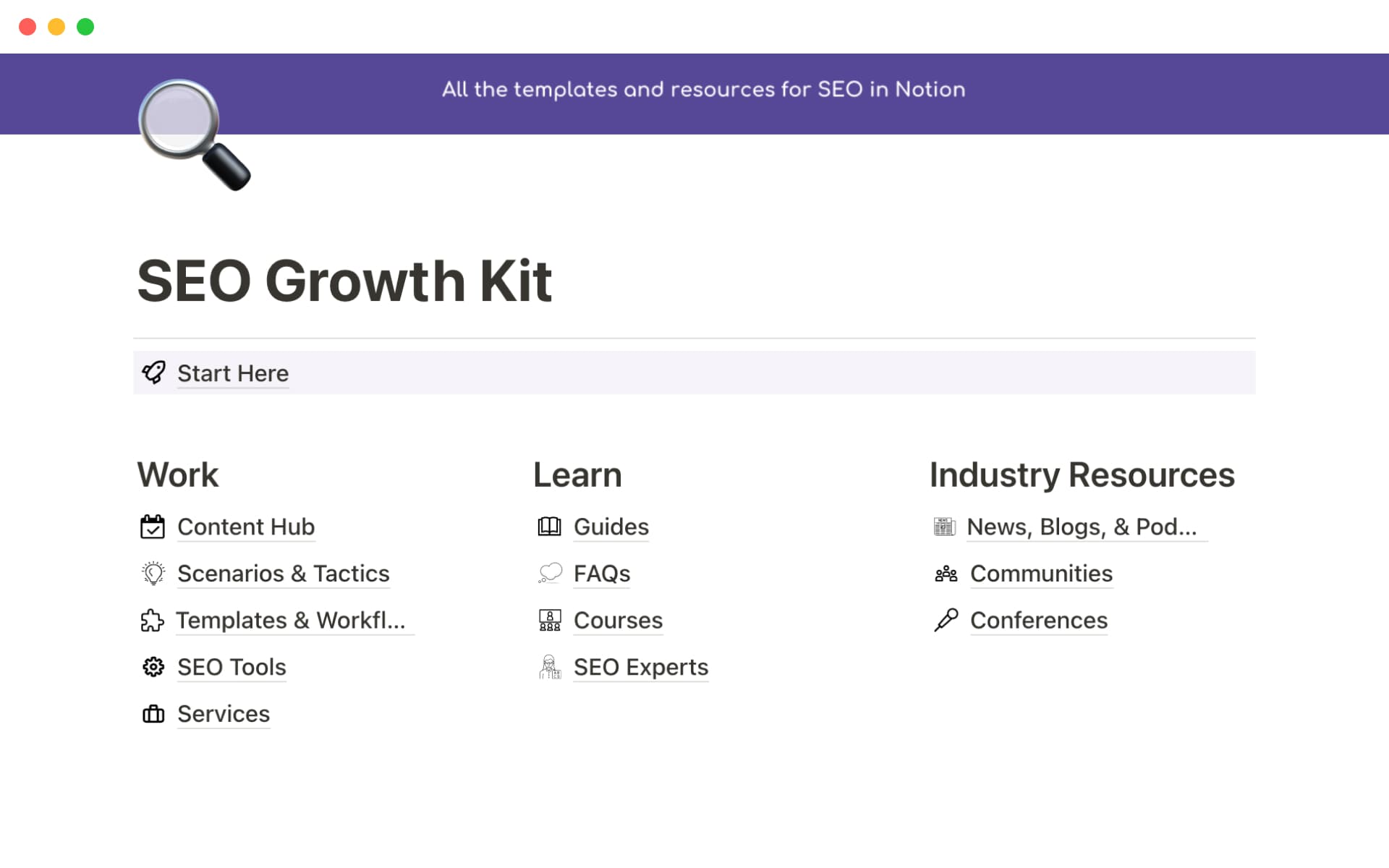Image resolution: width=1389 pixels, height=868 pixels.
Task: Select the newspaper icon for News, Blogs, & Podcasts
Action: click(x=944, y=527)
